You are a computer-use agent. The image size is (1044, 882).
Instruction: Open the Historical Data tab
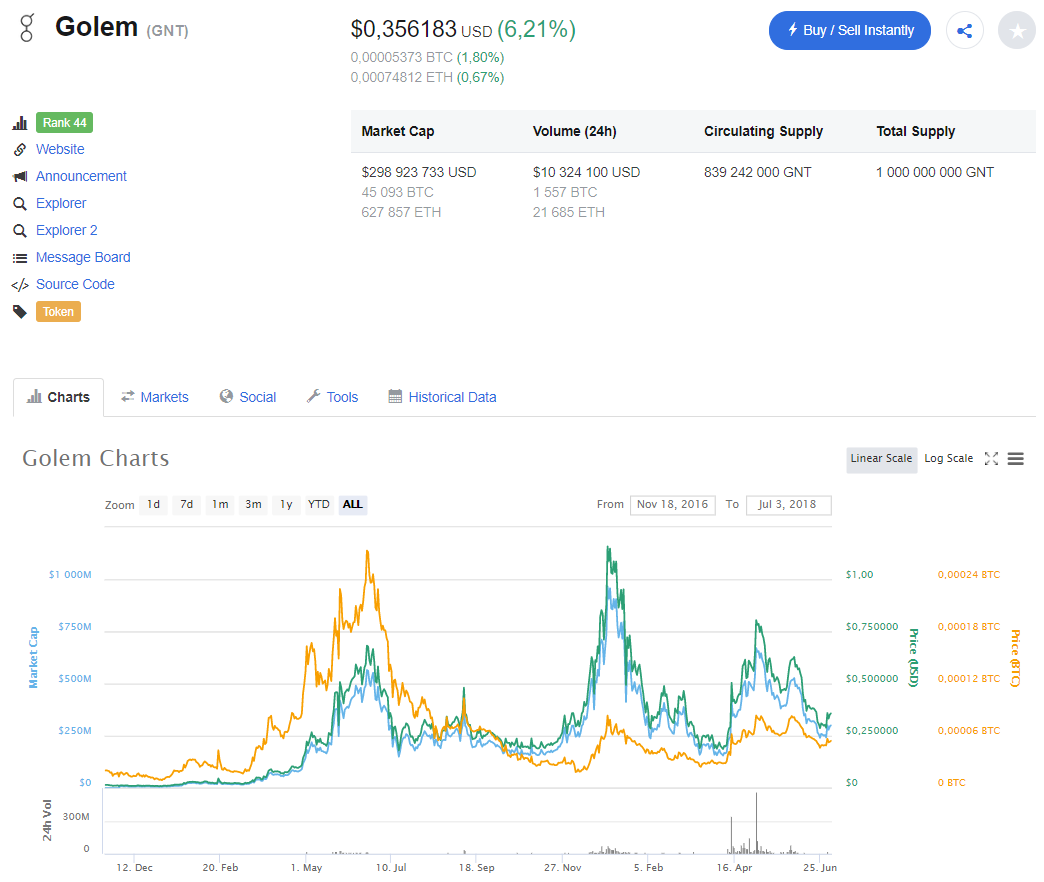(442, 397)
